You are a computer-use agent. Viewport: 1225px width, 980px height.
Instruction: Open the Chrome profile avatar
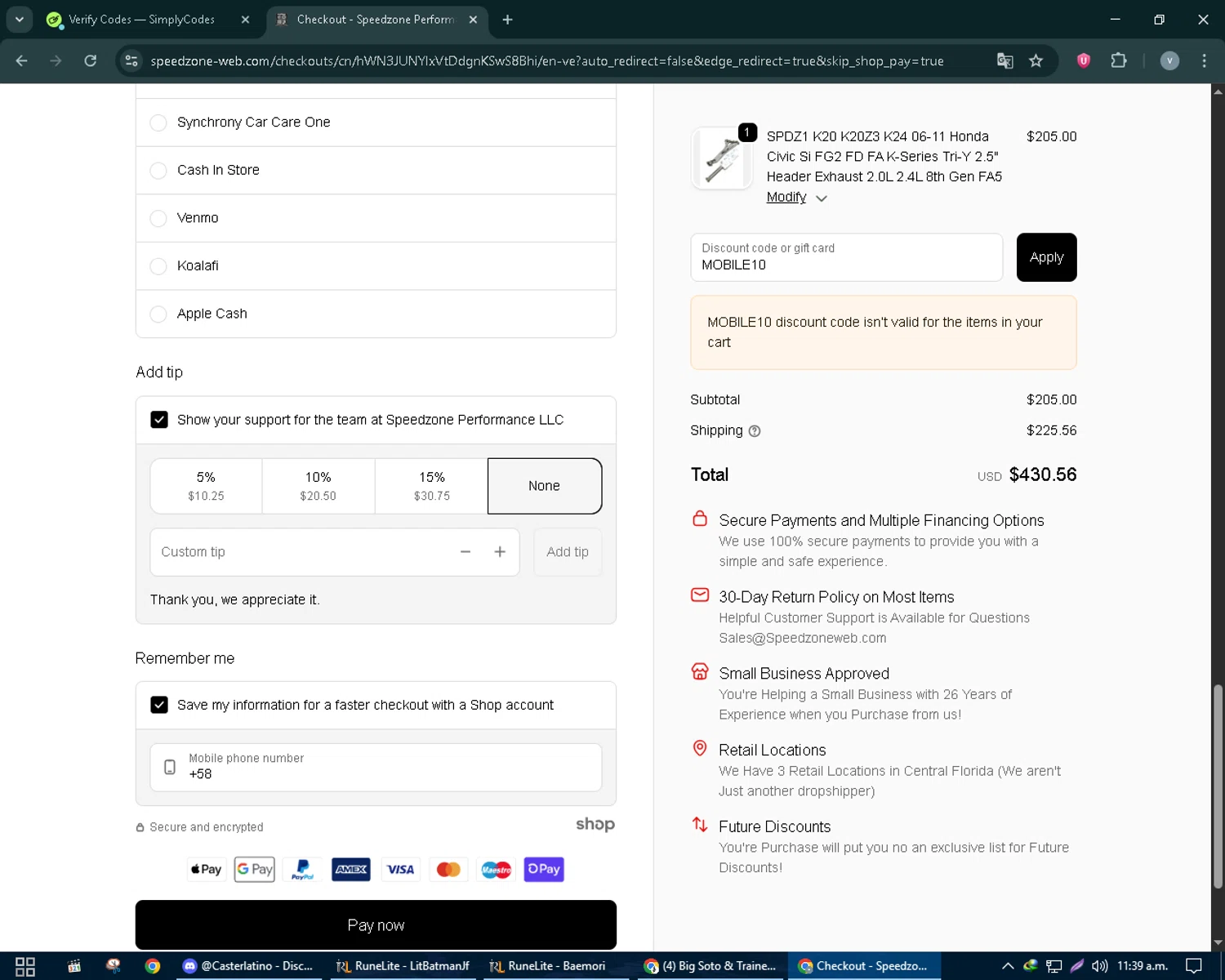1169,60
